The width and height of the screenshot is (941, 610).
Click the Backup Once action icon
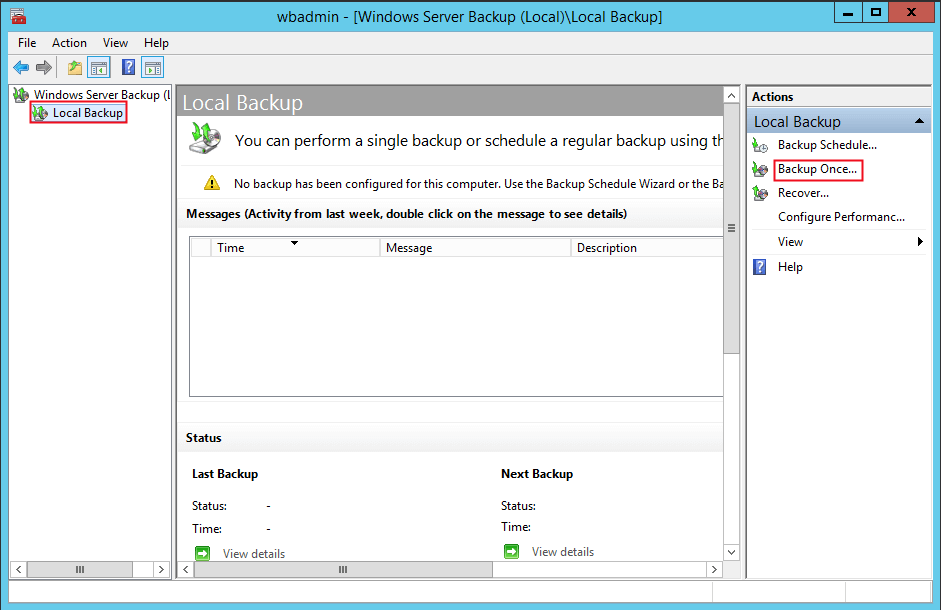[760, 169]
